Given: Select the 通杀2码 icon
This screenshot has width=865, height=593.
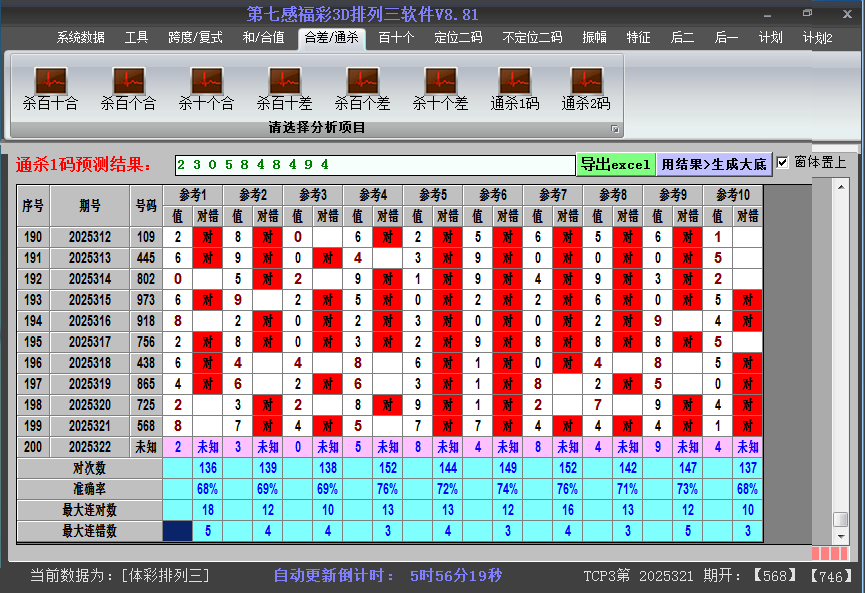Looking at the screenshot, I should click(586, 88).
